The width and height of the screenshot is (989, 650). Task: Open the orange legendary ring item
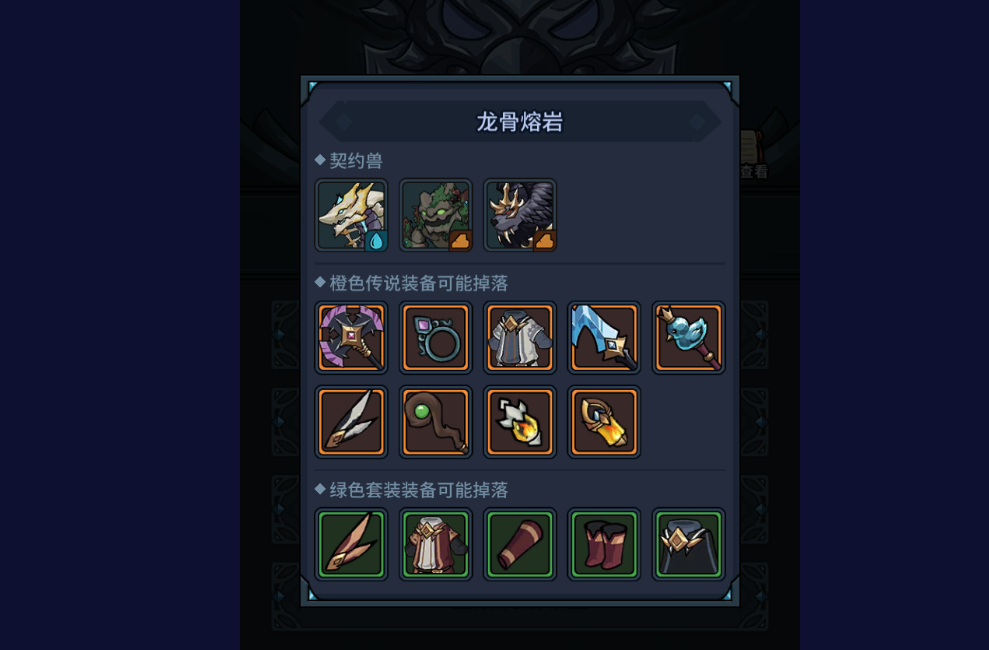436,337
